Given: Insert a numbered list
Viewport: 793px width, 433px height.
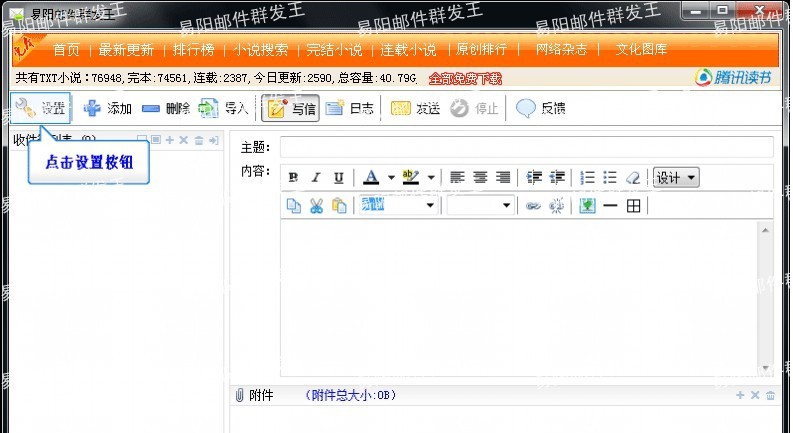Looking at the screenshot, I should pos(587,178).
